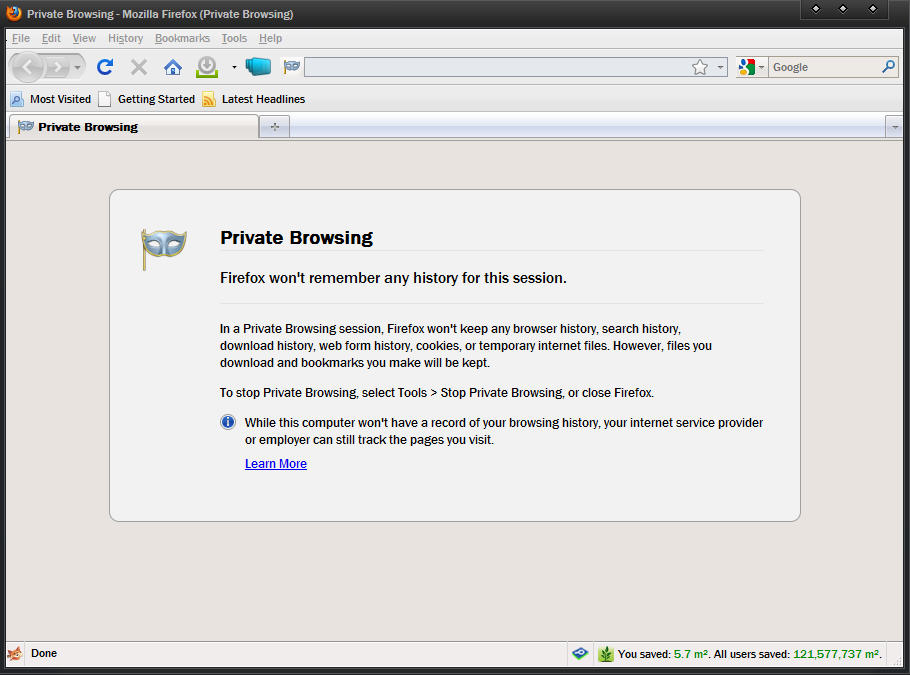Screen dimensions: 910x675
Task: Open the Downloads toolbar icon
Action: (x=207, y=67)
